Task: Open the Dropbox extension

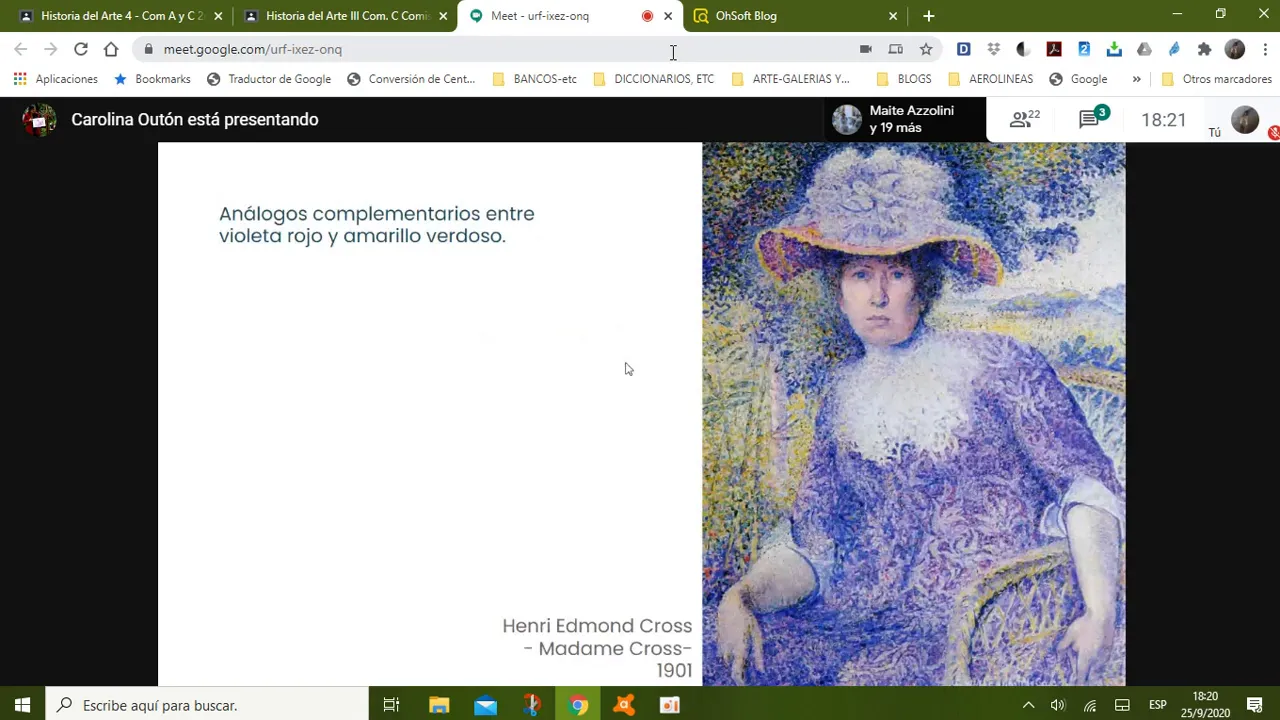Action: tap(993, 49)
